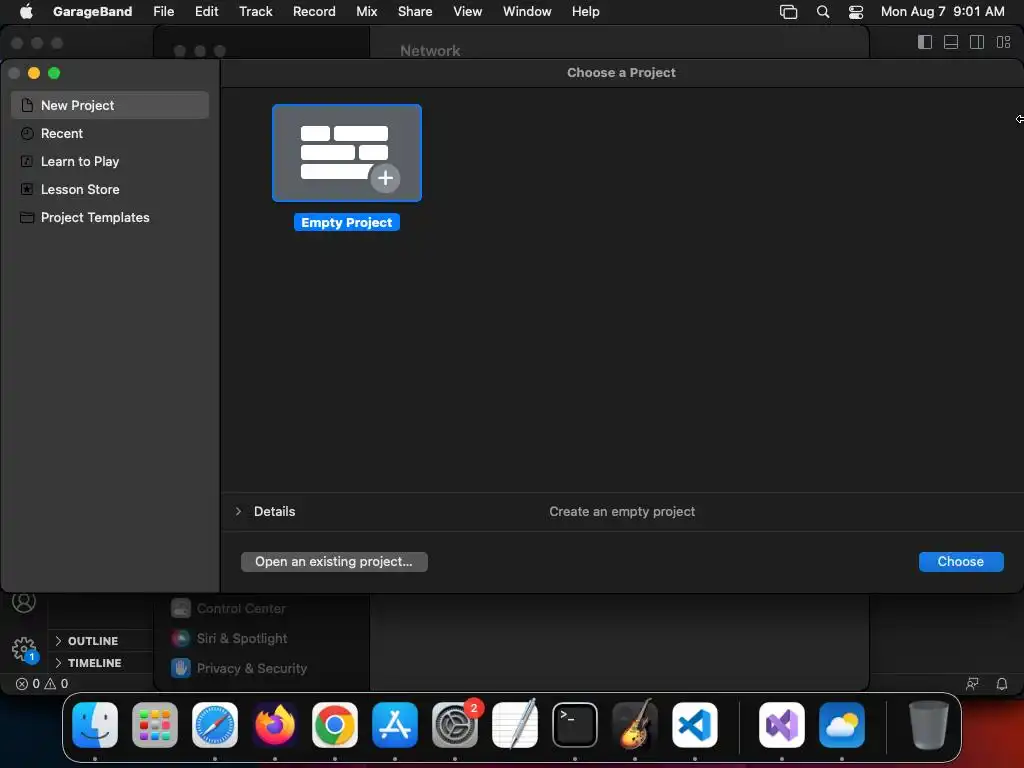Minimize the Choose a Project window
The width and height of the screenshot is (1024, 768).
(x=34, y=73)
